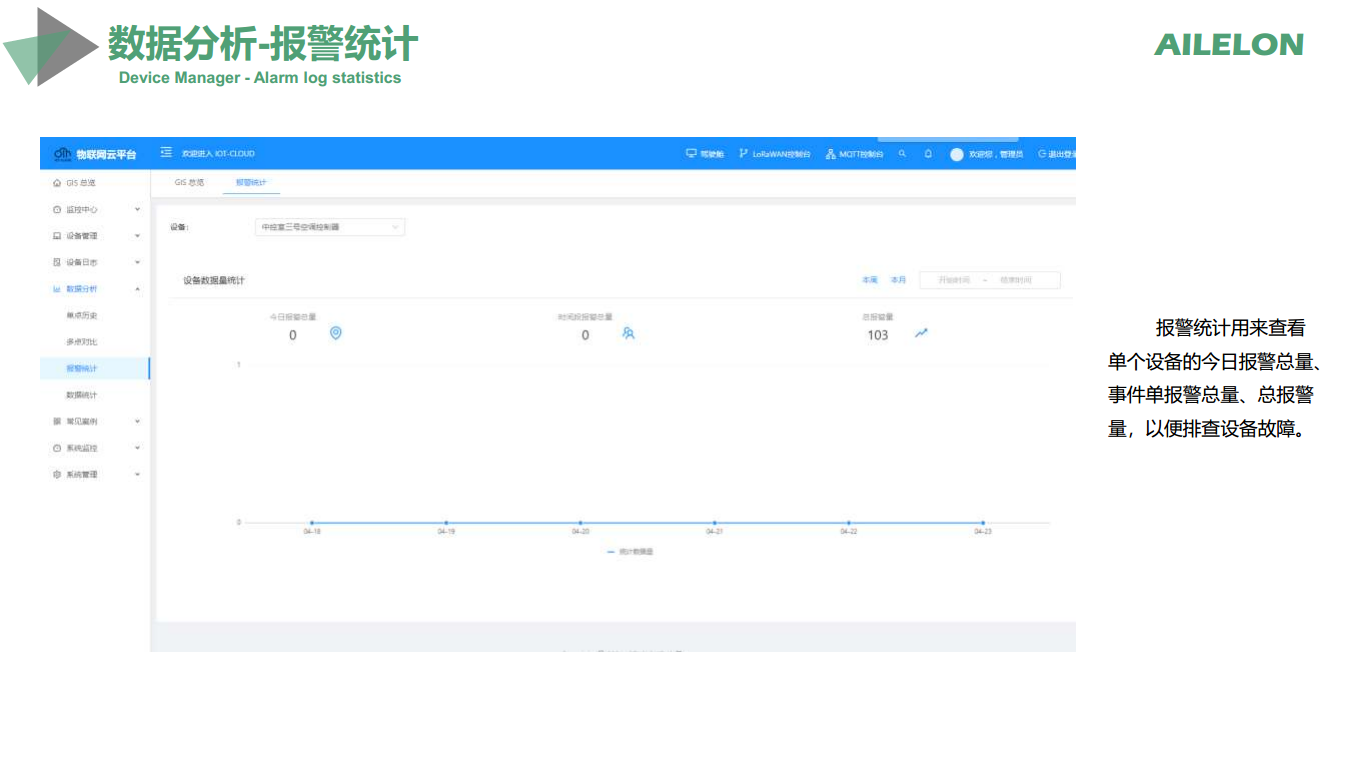Collapse the 数据分析 sidebar menu chevron
1350x759 pixels.
click(x=138, y=289)
